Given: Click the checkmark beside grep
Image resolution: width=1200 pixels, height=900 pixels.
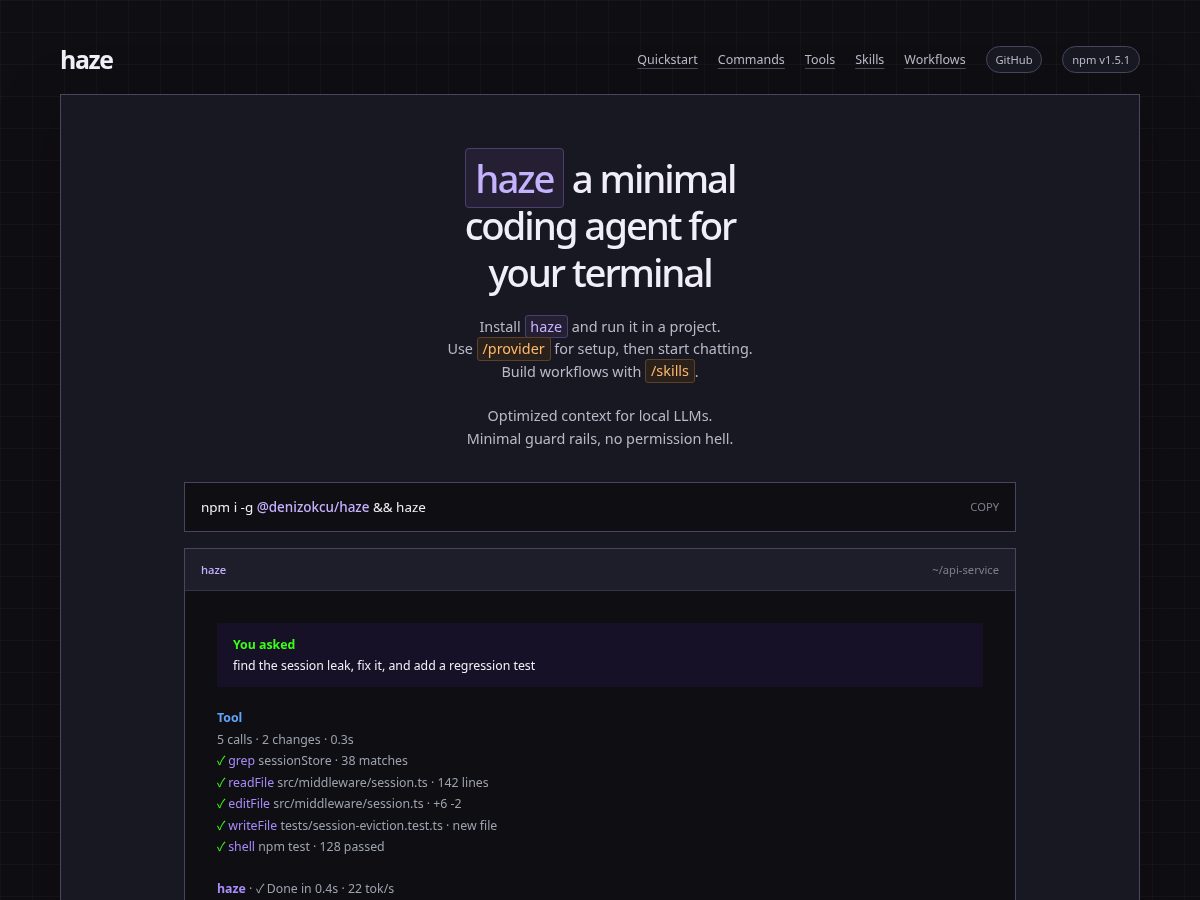Looking at the screenshot, I should [221, 761].
